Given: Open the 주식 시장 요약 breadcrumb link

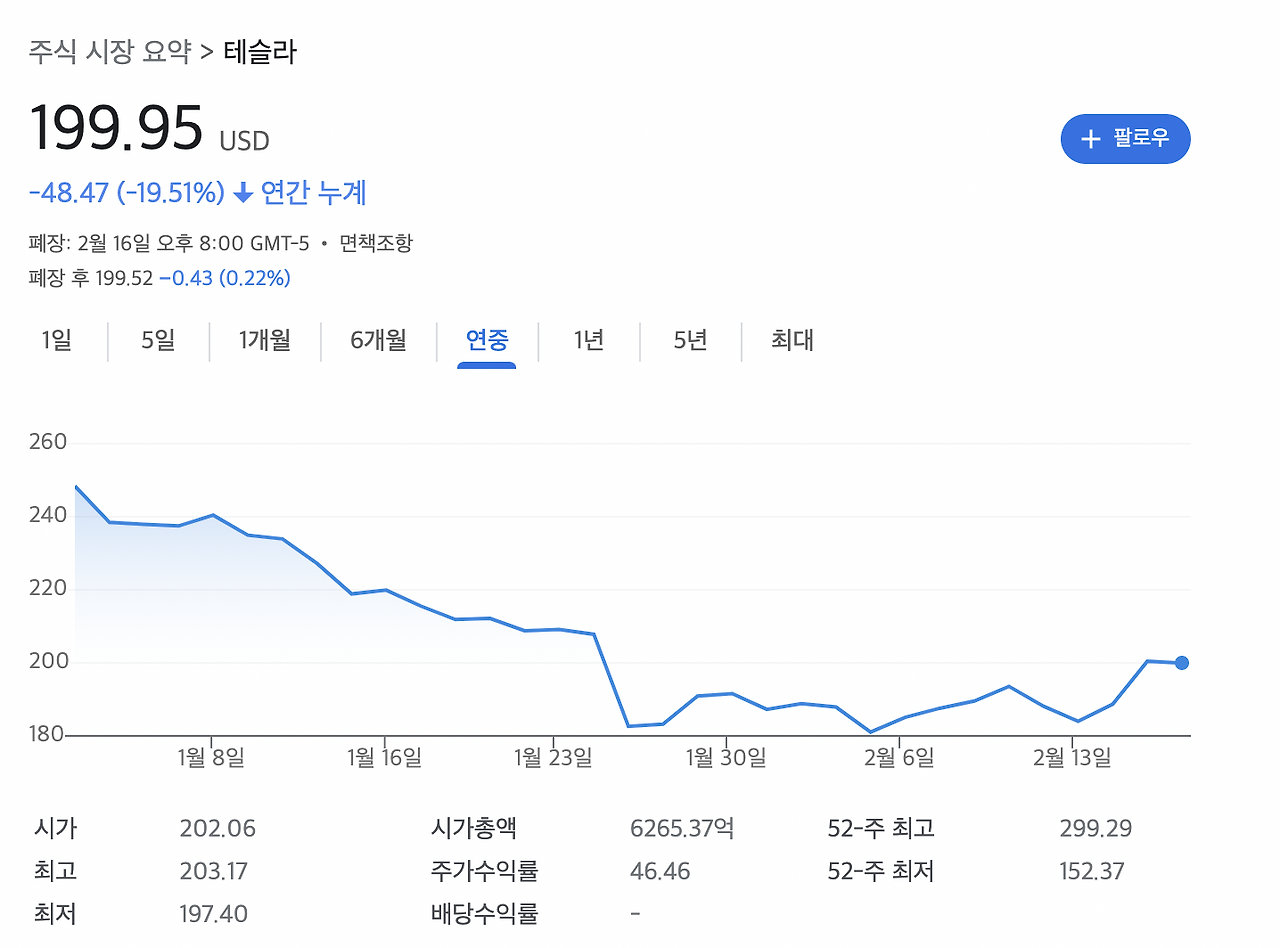Looking at the screenshot, I should [x=109, y=48].
